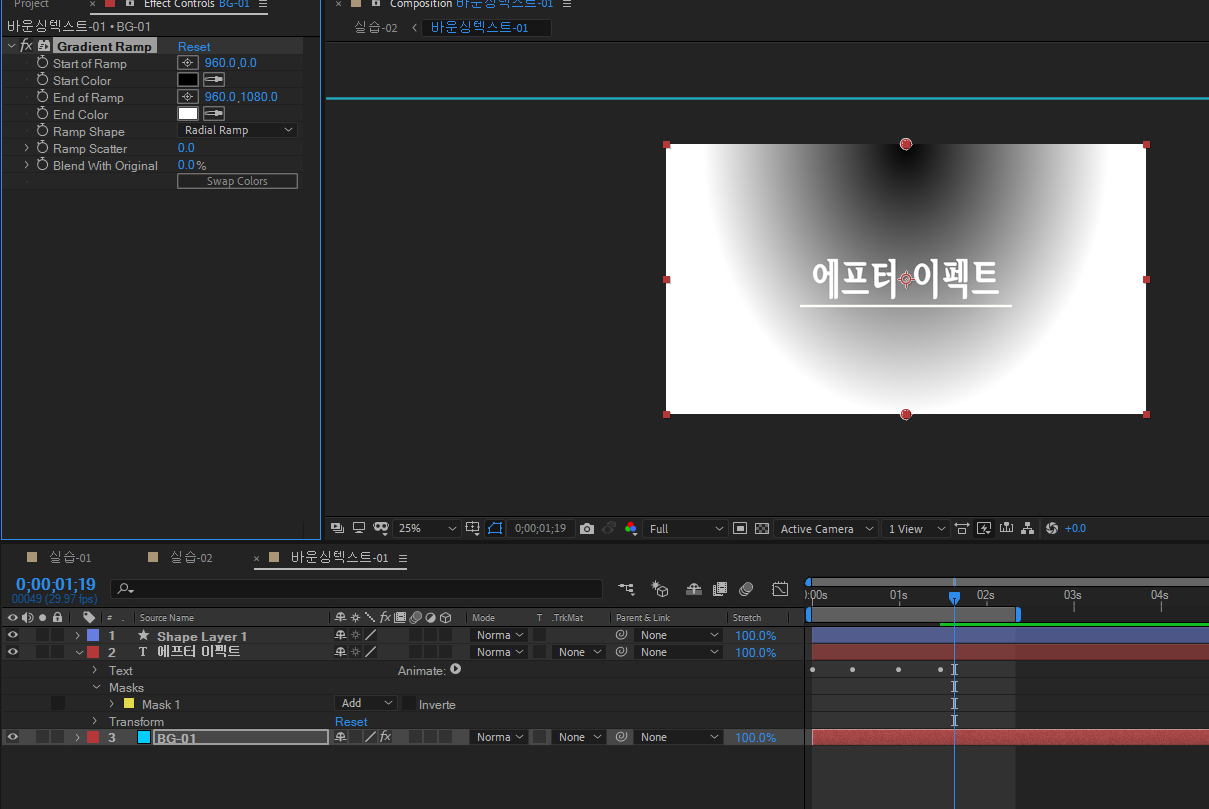Switch to the 실습-02 timeline tab

pyautogui.click(x=191, y=557)
